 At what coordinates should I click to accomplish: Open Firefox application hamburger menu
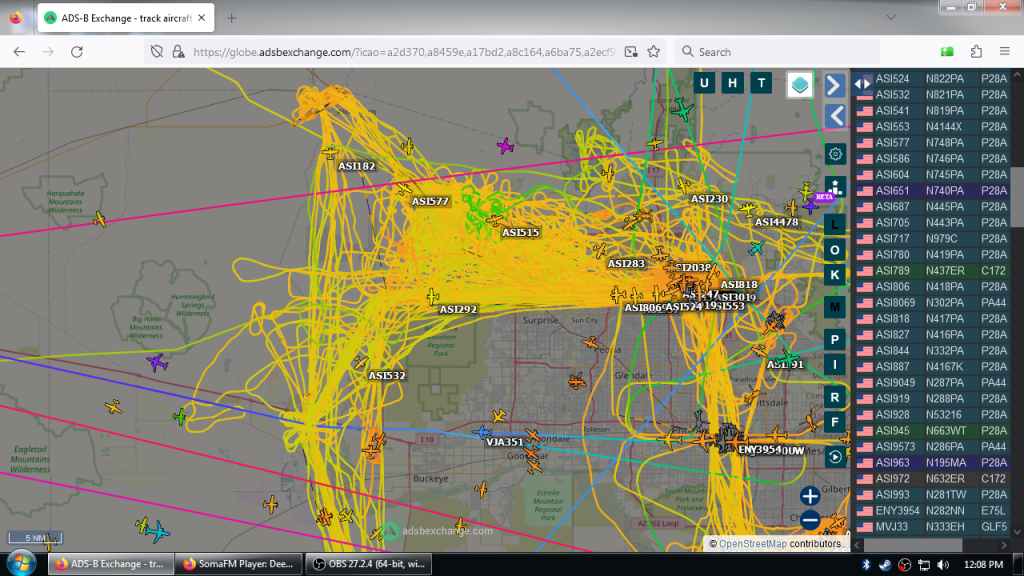(1004, 52)
